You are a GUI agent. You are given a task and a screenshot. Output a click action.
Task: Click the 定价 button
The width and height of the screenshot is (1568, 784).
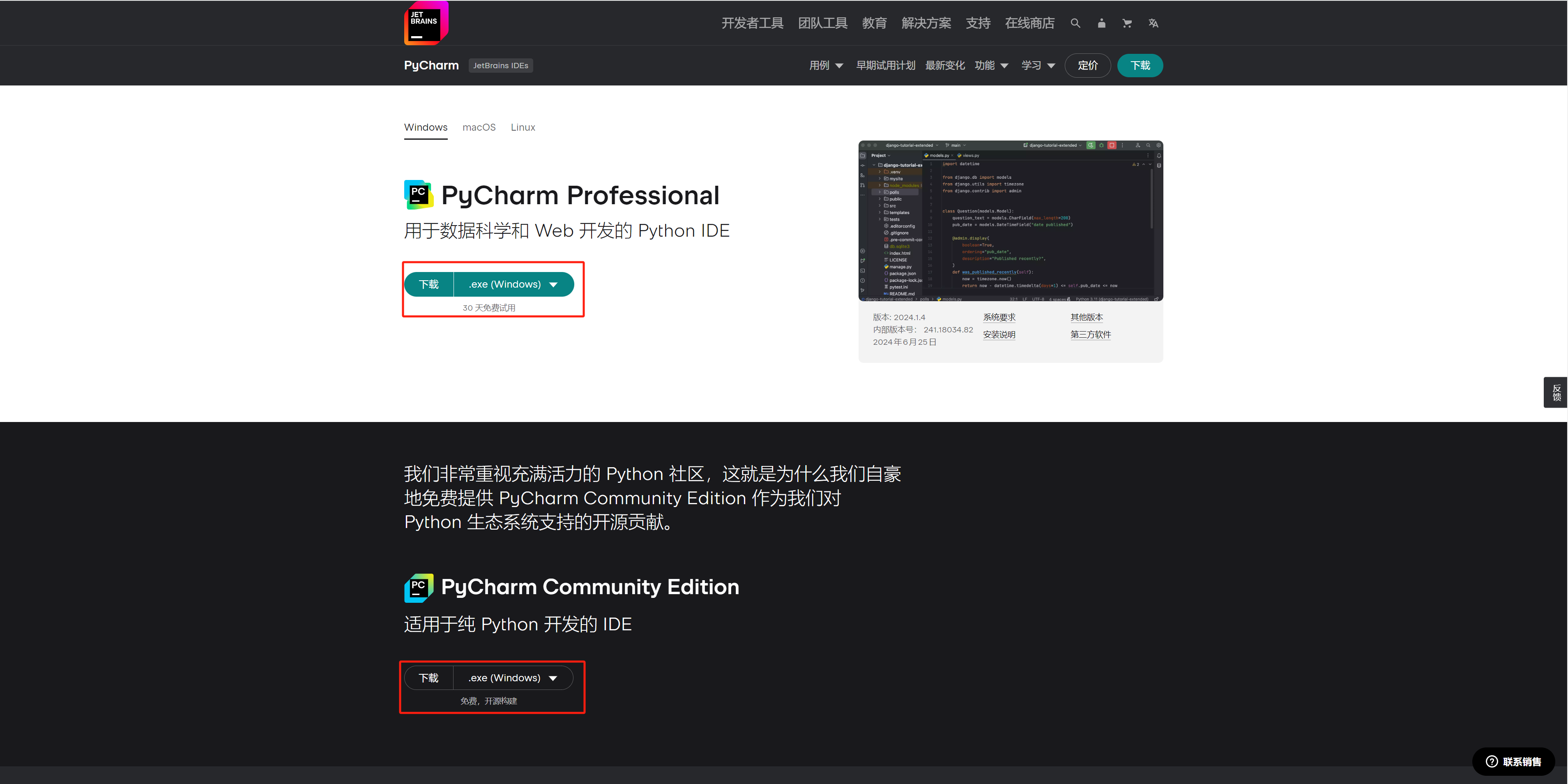pyautogui.click(x=1087, y=65)
